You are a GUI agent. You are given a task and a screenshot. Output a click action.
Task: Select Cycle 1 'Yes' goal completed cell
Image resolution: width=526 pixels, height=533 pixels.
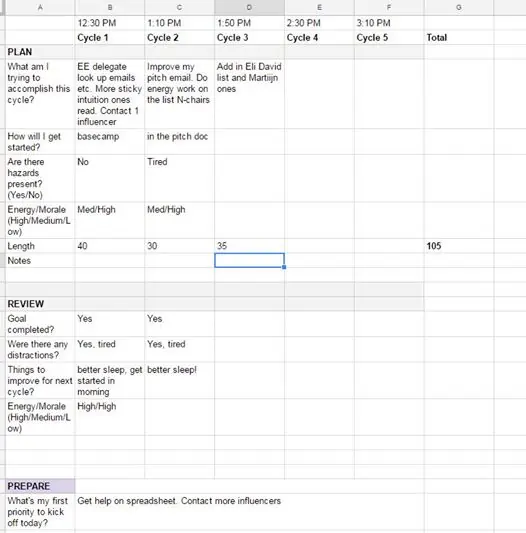click(x=110, y=324)
